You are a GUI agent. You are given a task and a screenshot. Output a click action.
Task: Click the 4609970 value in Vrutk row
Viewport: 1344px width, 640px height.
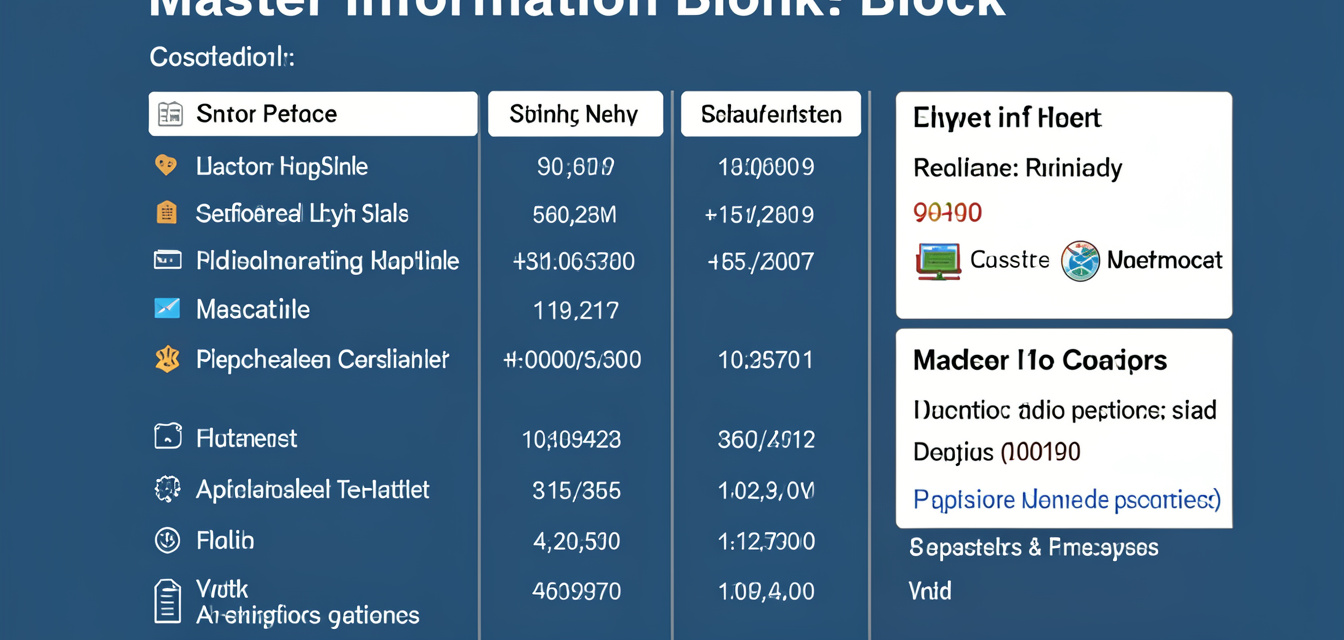(x=577, y=591)
